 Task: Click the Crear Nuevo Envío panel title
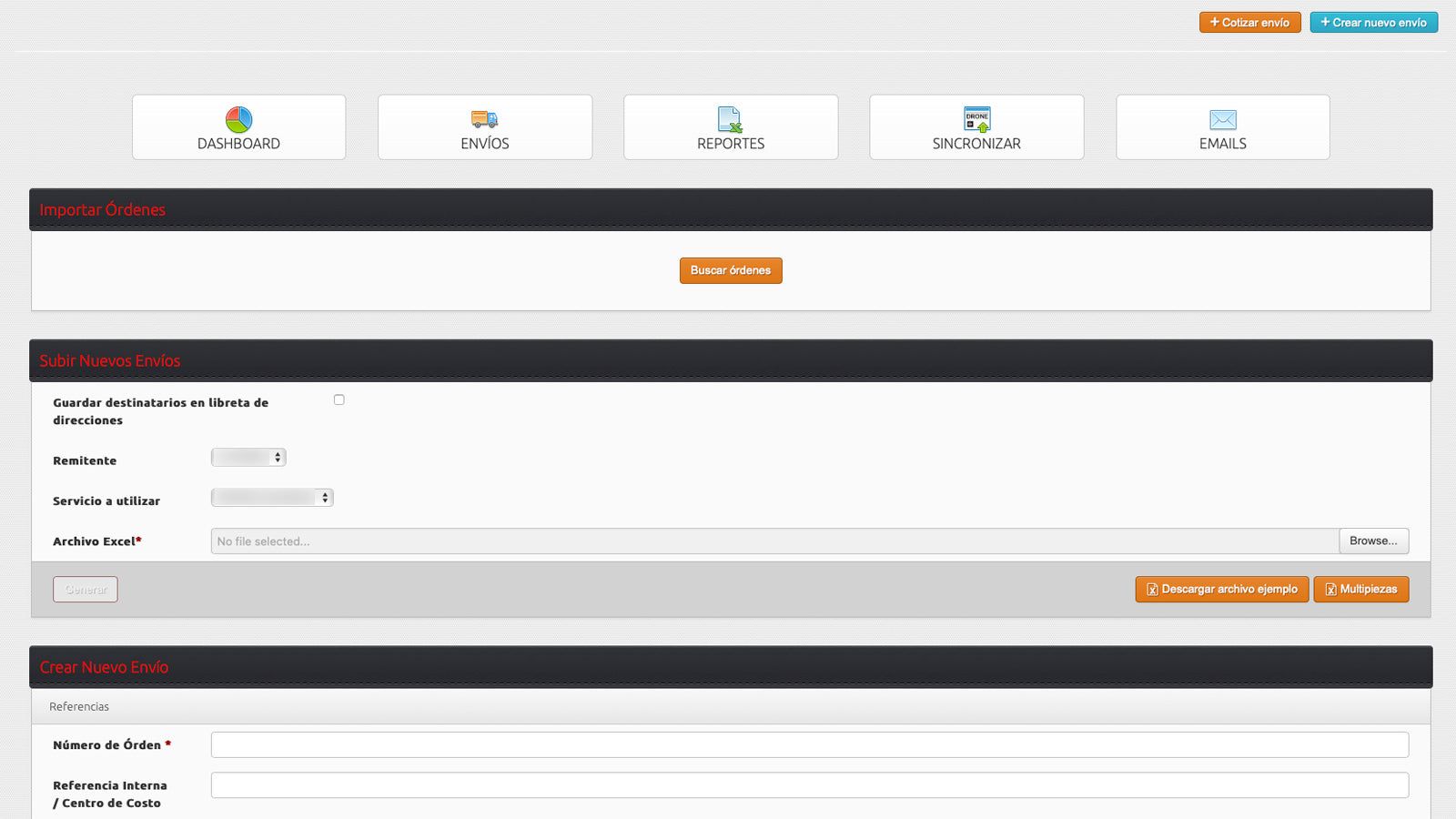point(104,668)
